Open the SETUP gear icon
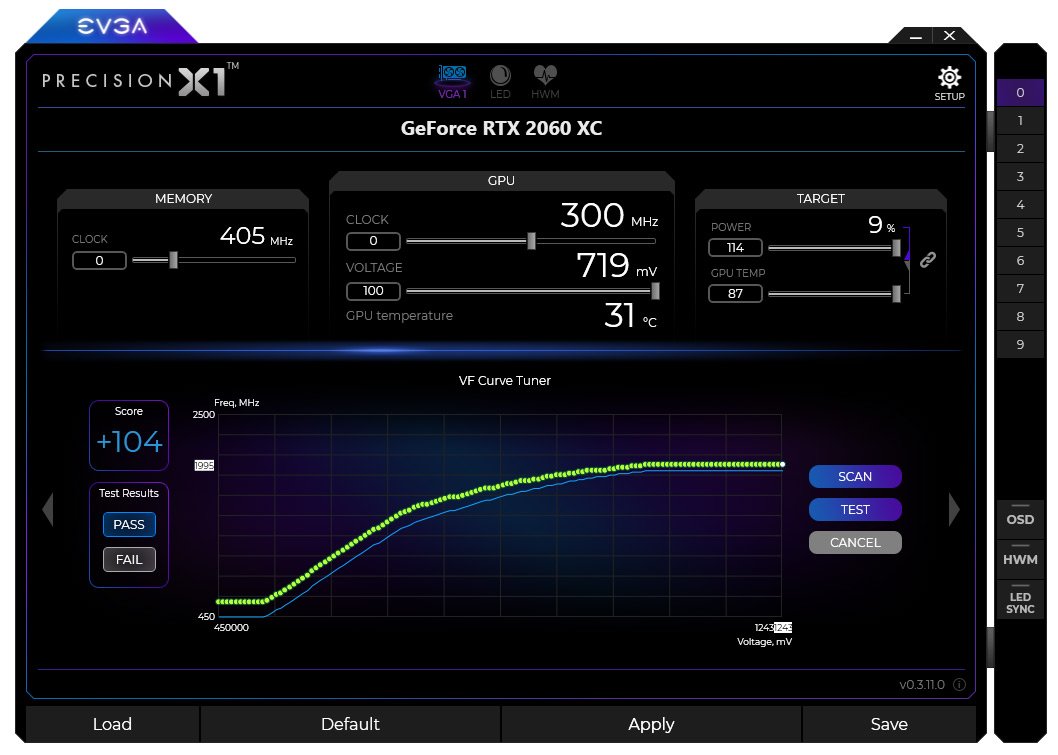The height and width of the screenshot is (755, 1058). point(949,79)
